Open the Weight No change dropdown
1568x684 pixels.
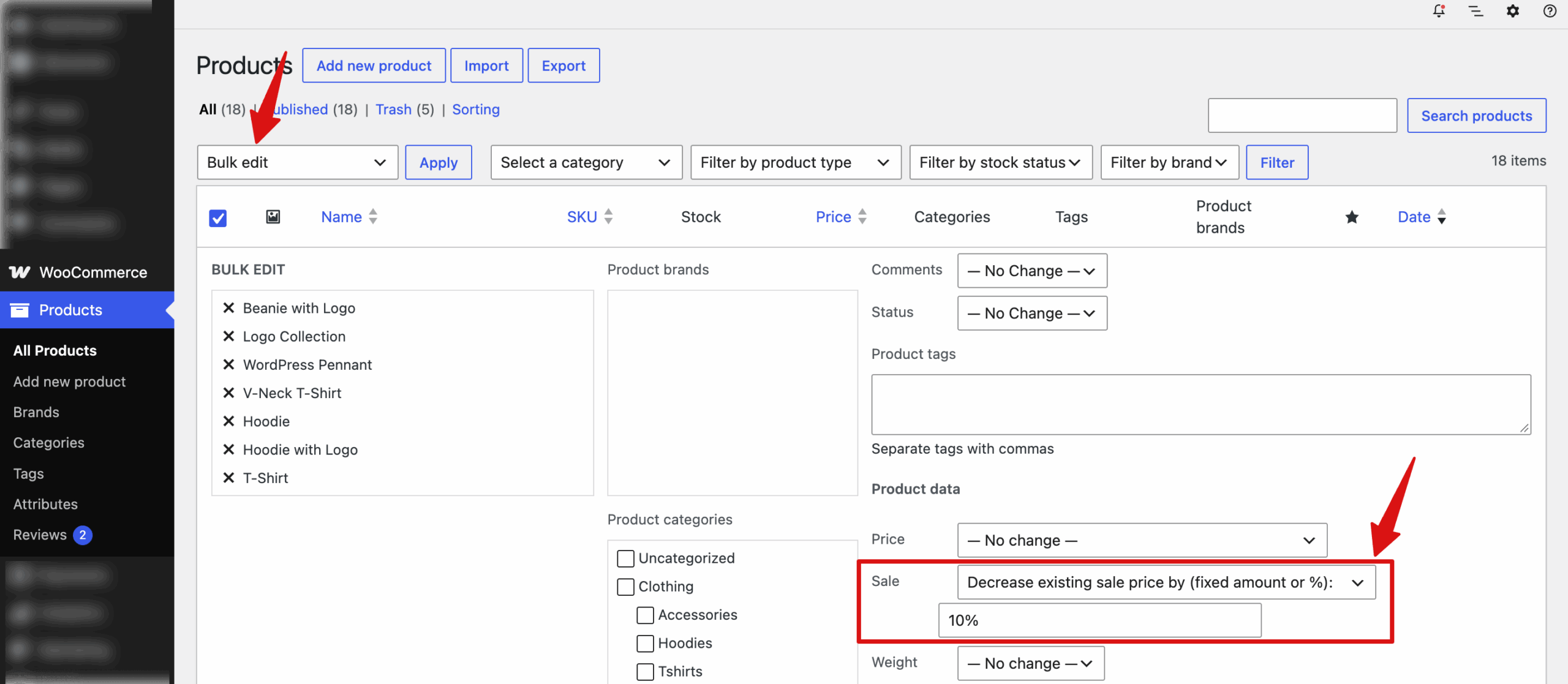point(1031,663)
